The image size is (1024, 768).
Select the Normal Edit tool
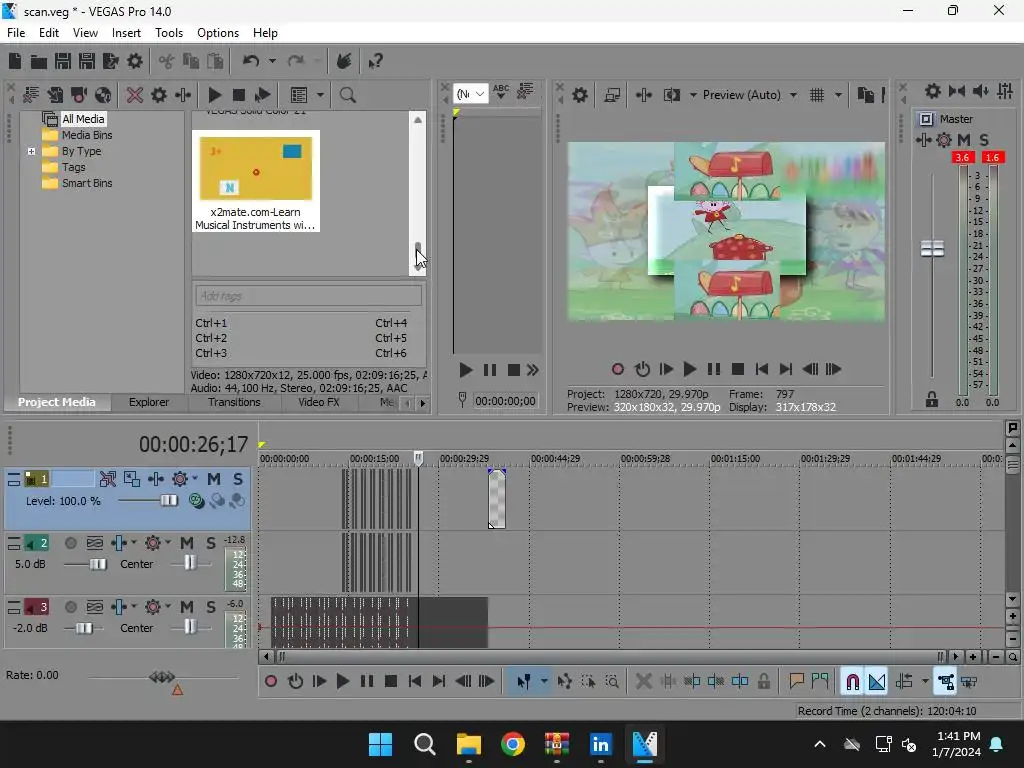[x=524, y=682]
